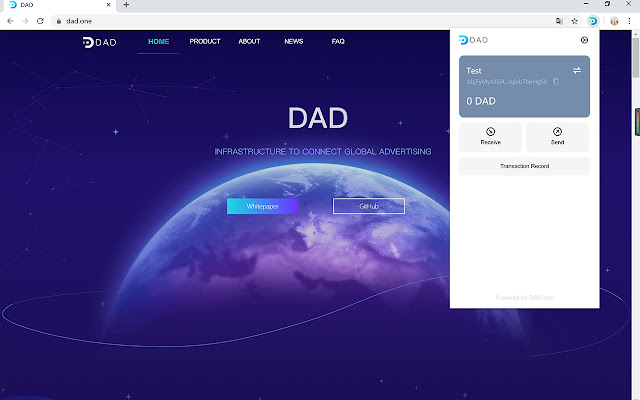Open the GitHub button
640x400 pixels.
tap(369, 206)
